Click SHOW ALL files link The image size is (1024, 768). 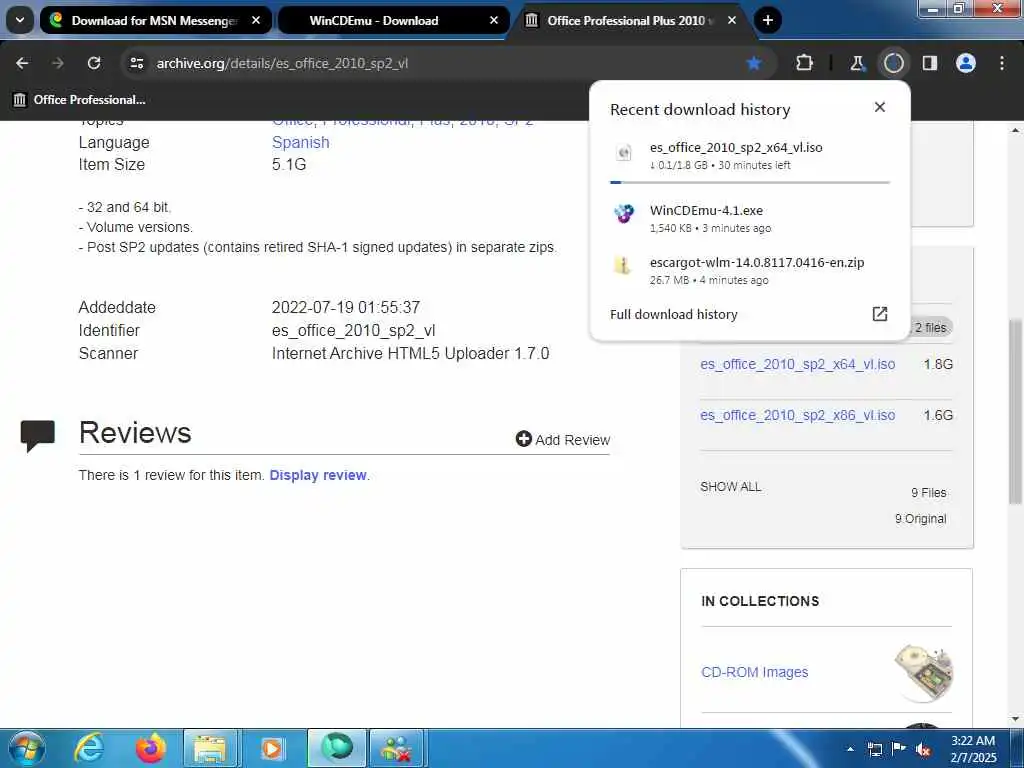(731, 487)
